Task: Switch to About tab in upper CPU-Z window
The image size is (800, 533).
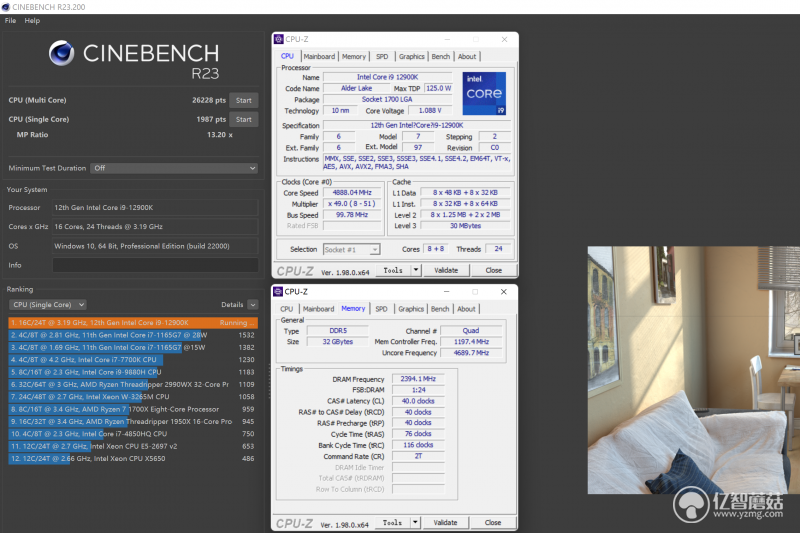Action: 467,57
